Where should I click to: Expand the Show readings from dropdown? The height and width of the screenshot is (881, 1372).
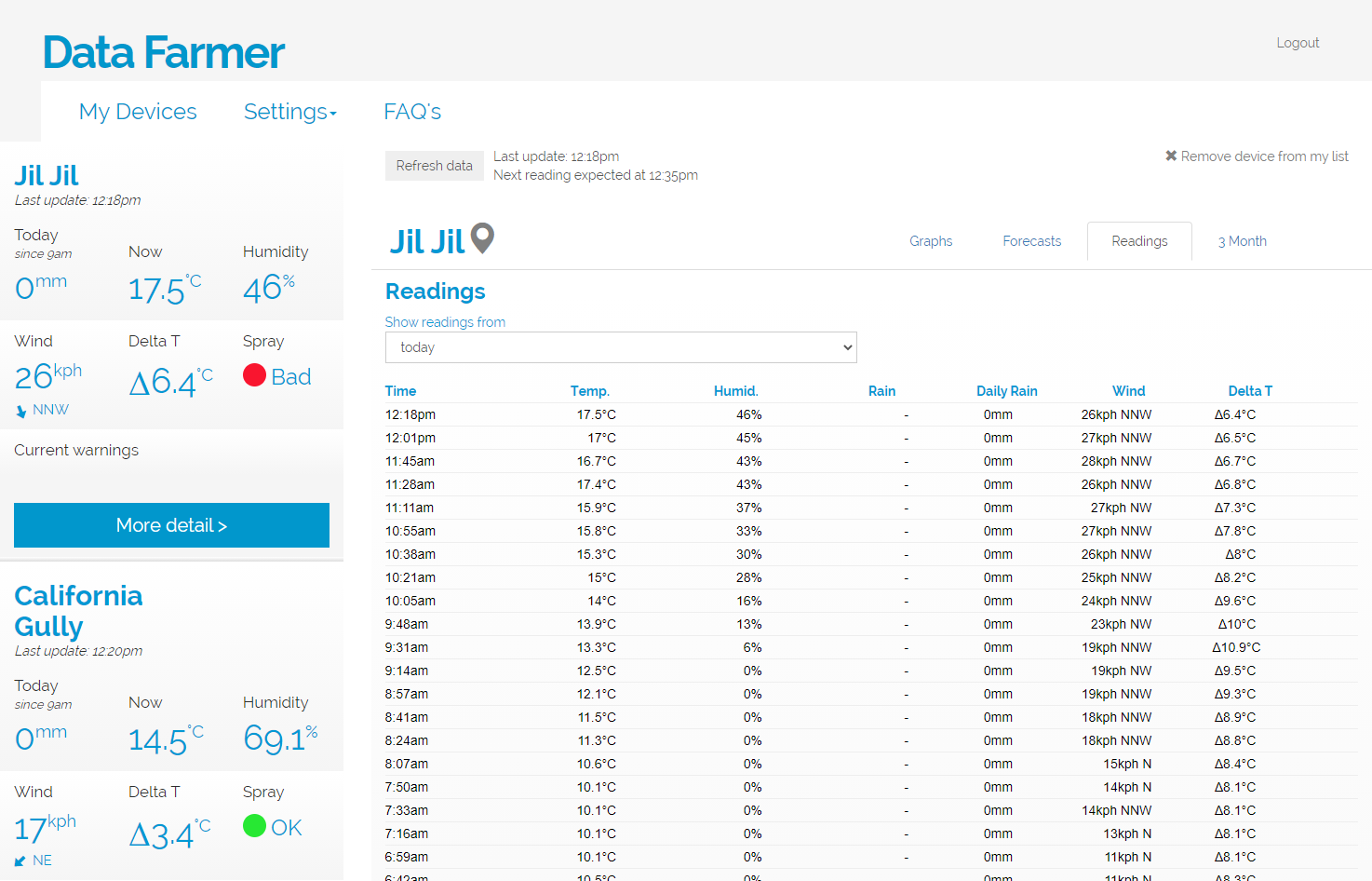621,347
